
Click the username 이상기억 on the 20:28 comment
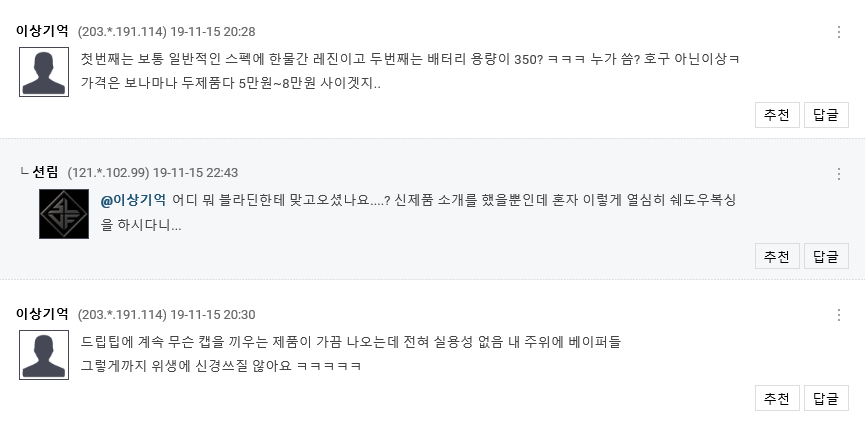pos(42,32)
